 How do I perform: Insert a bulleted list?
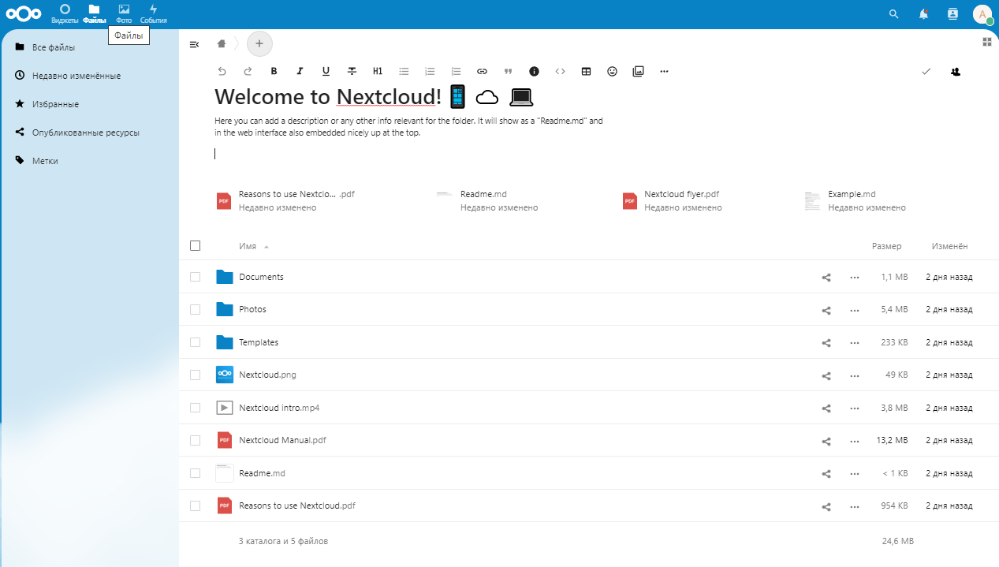pos(404,71)
